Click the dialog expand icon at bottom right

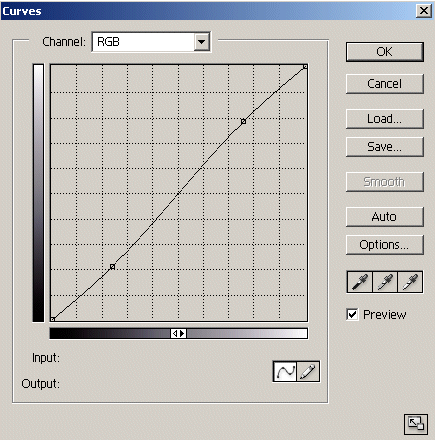pos(416,424)
